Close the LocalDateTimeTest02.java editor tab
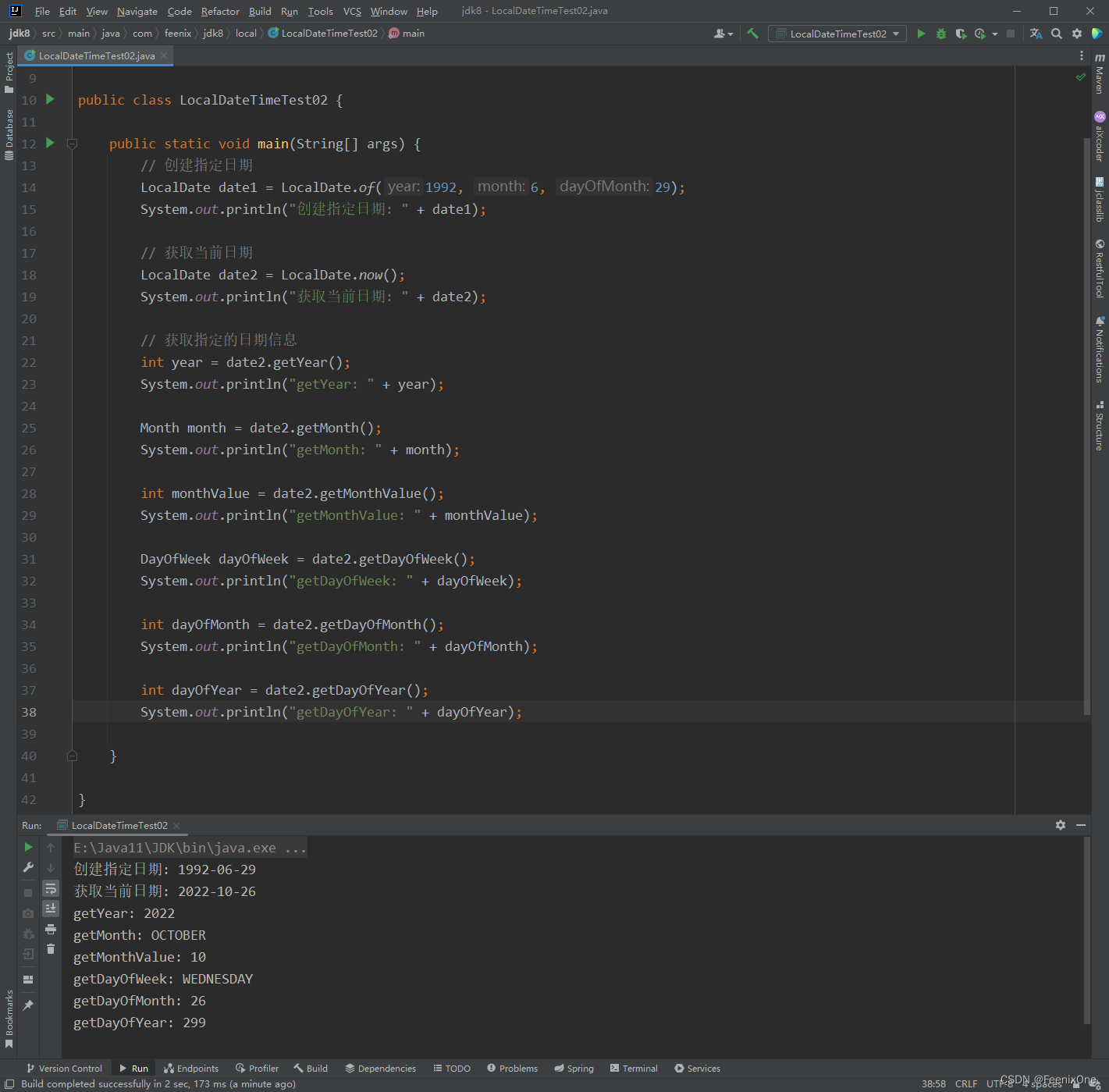Image resolution: width=1109 pixels, height=1092 pixels. (x=164, y=55)
